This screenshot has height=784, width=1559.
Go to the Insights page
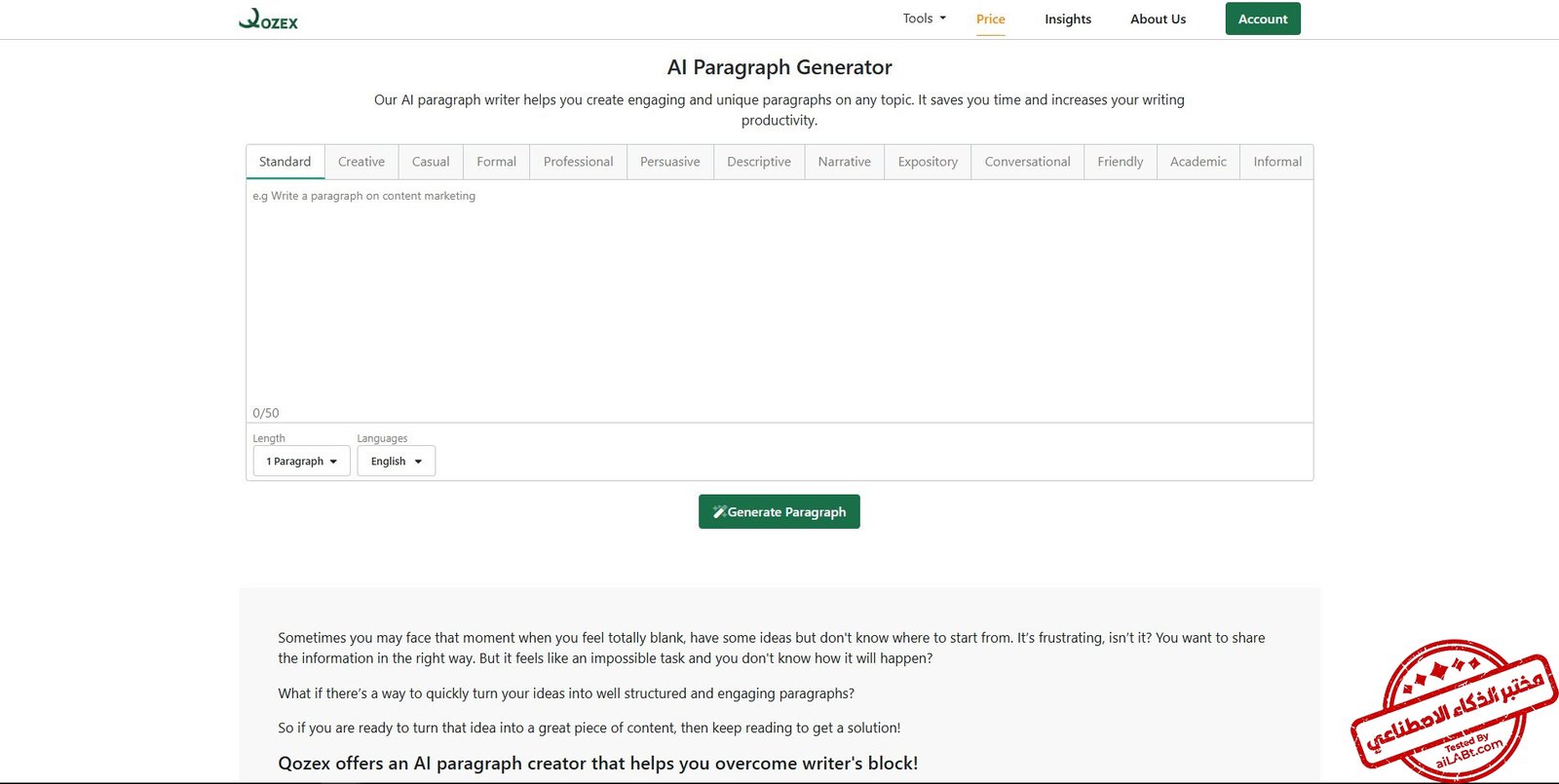(1067, 19)
